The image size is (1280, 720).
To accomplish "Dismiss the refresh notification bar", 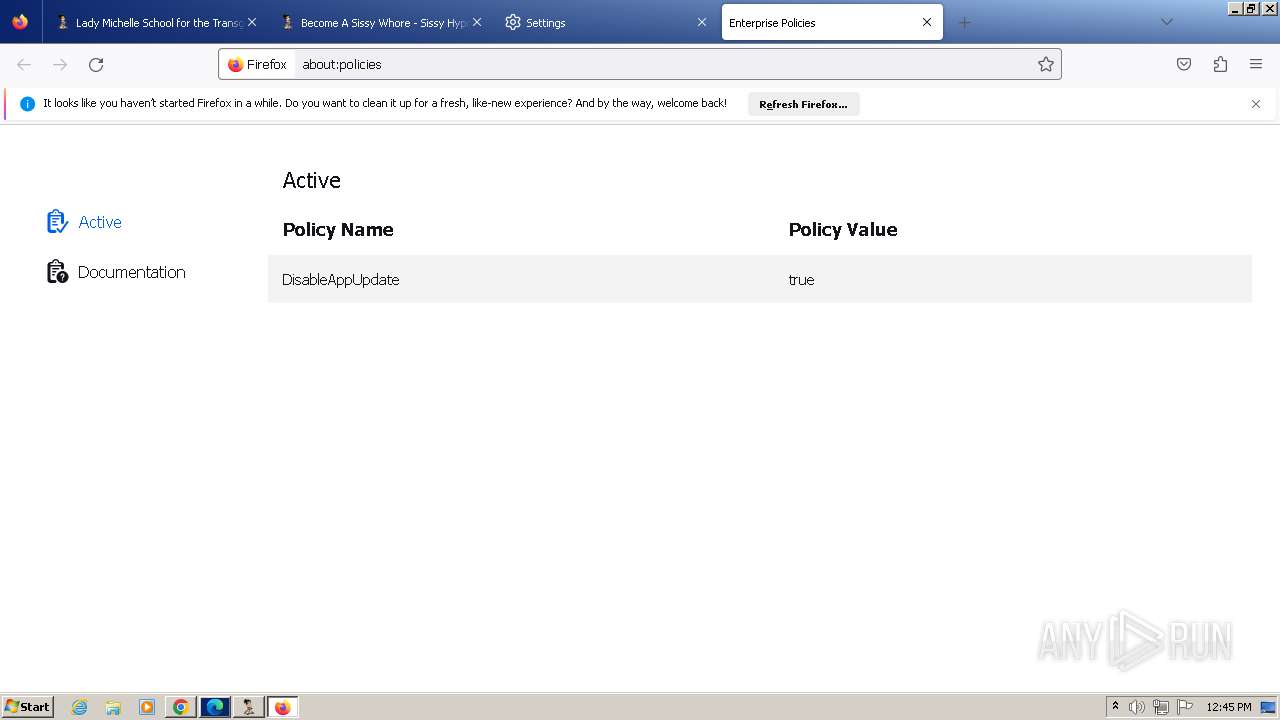I will [1256, 104].
